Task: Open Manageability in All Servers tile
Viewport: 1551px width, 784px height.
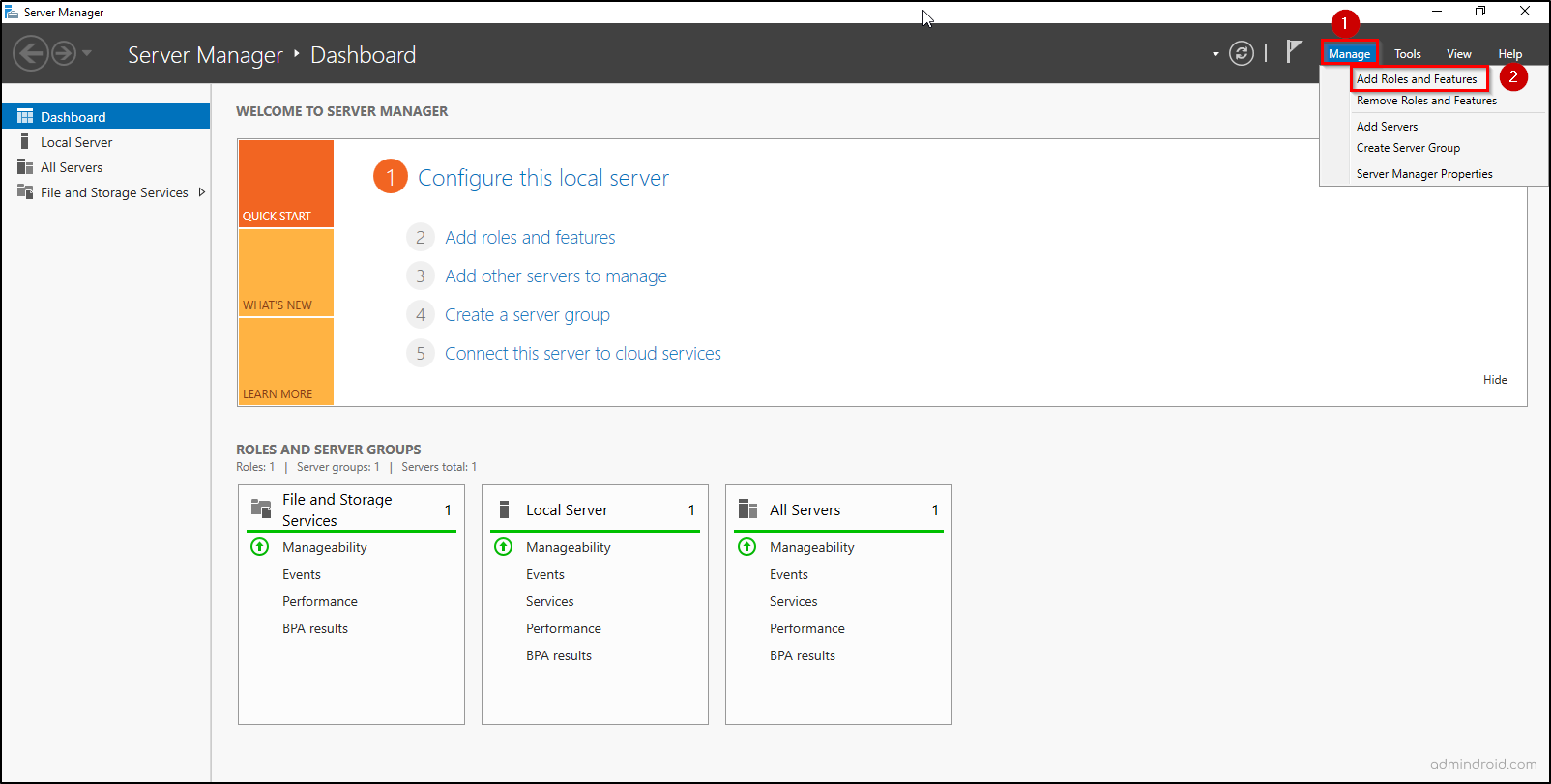Action: coord(812,547)
